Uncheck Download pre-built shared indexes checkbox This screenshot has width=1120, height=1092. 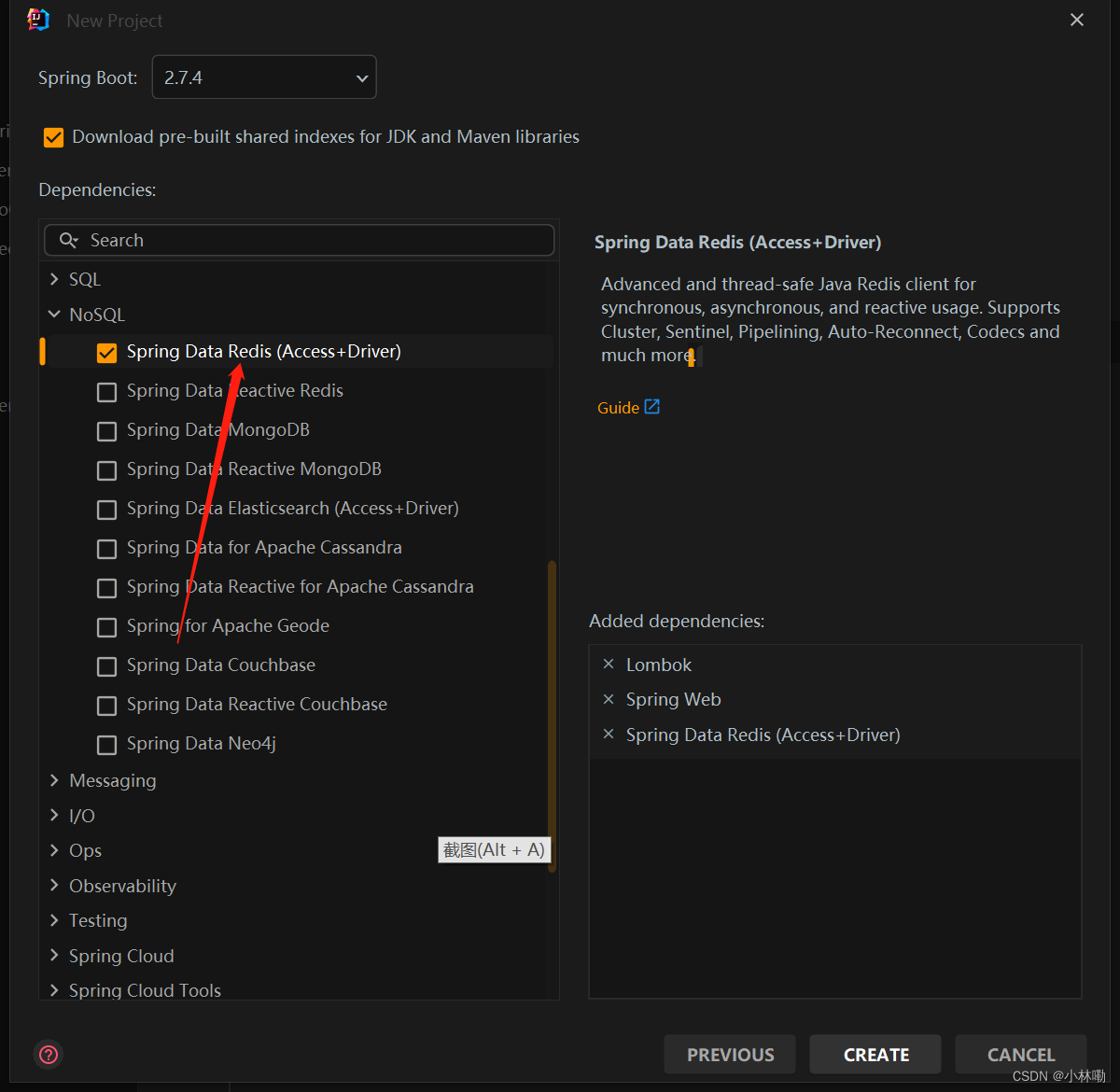[x=54, y=137]
